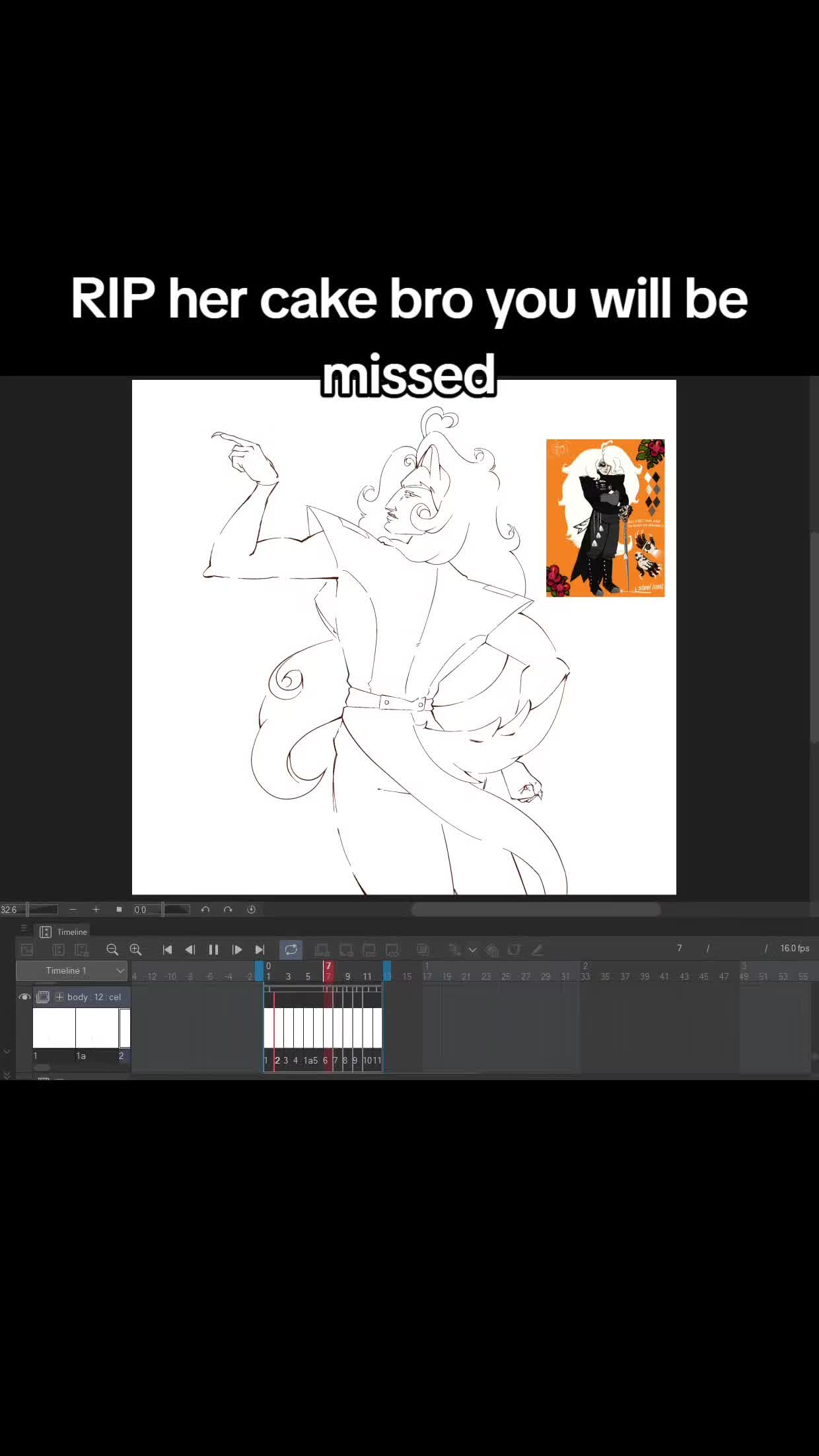Step back to previous frame

point(190,949)
